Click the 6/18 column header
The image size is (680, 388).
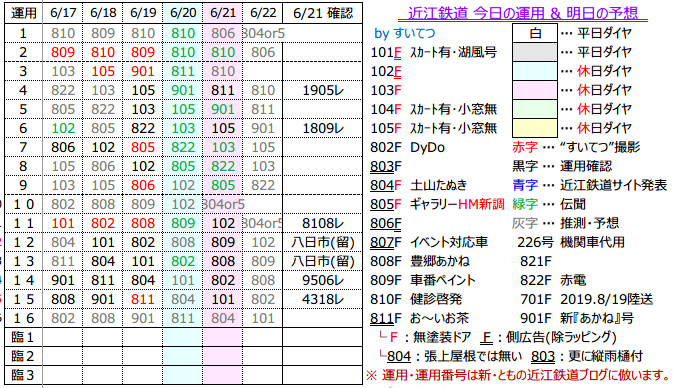(x=103, y=13)
